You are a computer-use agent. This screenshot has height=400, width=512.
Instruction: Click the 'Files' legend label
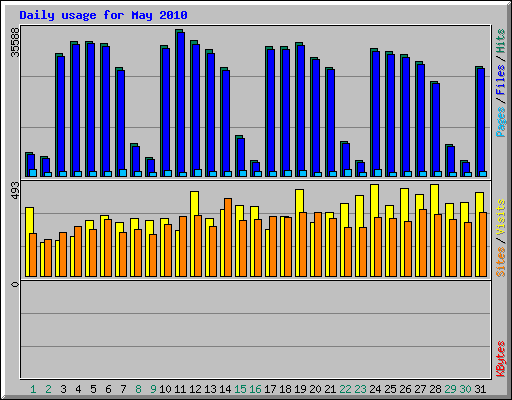point(500,79)
